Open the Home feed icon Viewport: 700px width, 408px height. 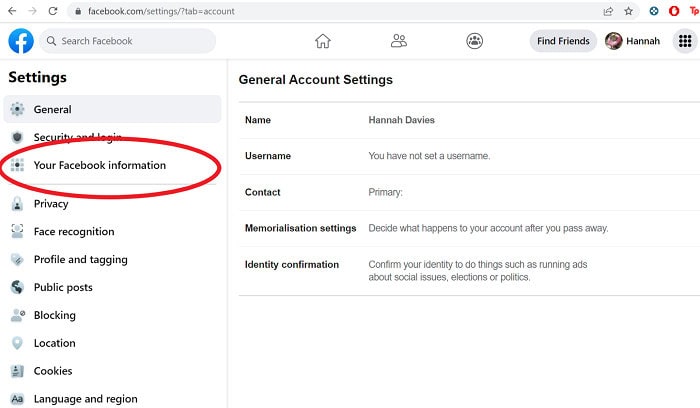tap(323, 41)
